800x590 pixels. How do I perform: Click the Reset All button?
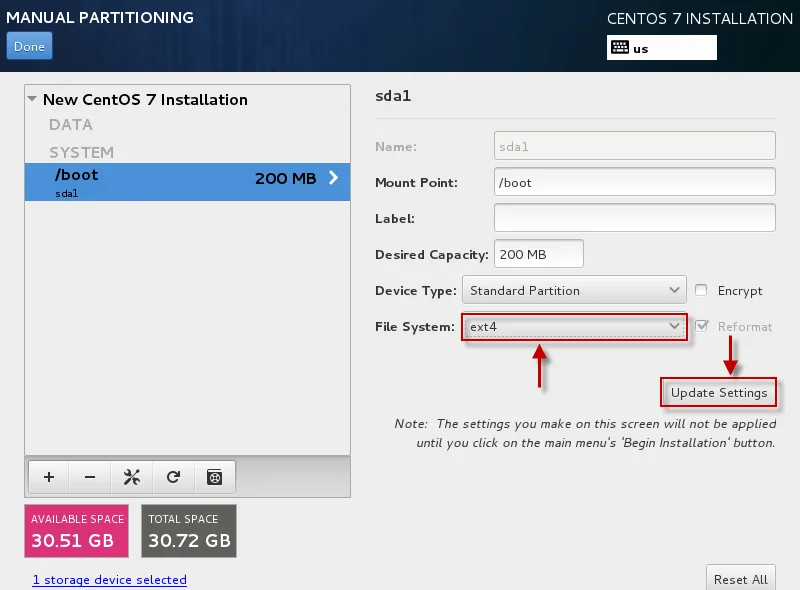[x=740, y=579]
